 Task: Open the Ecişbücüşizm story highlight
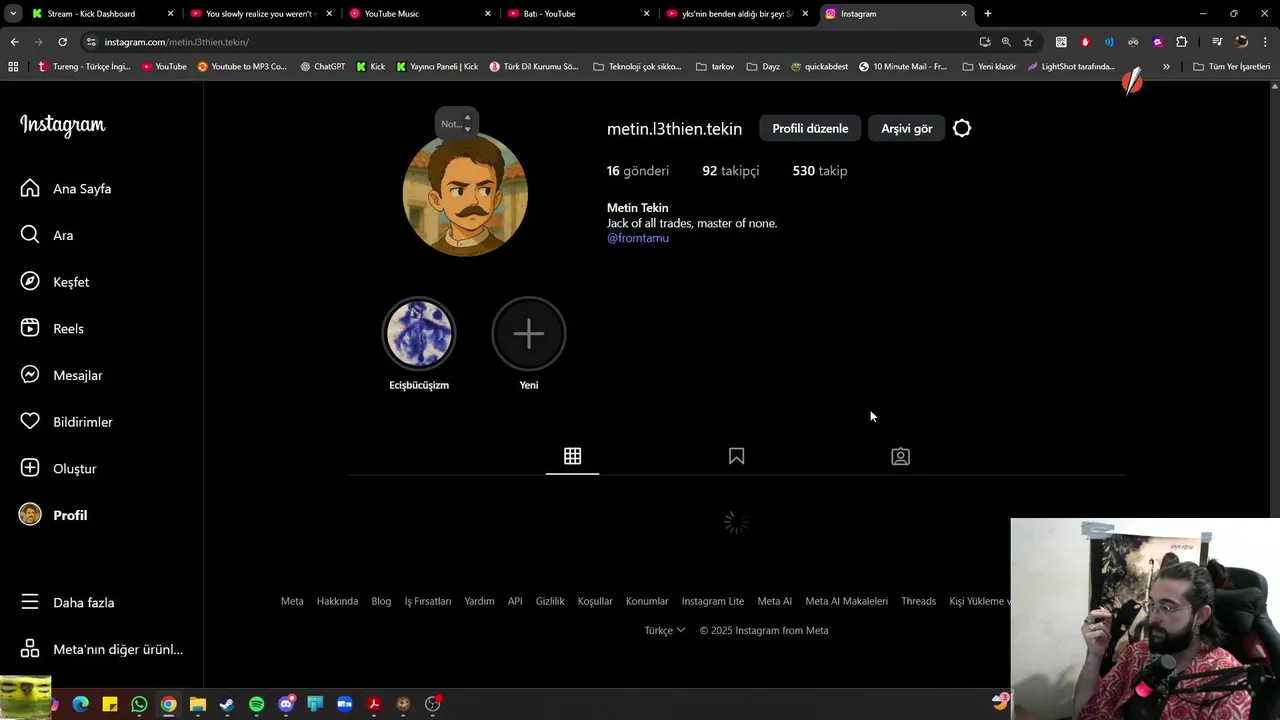419,333
